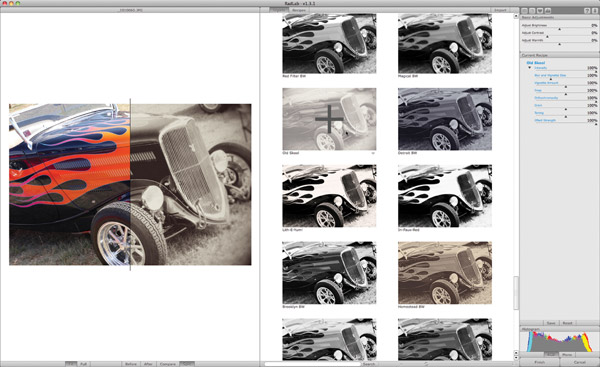Click the large plus icon on Old Skool thumbnail
The image size is (600, 367).
coord(329,119)
